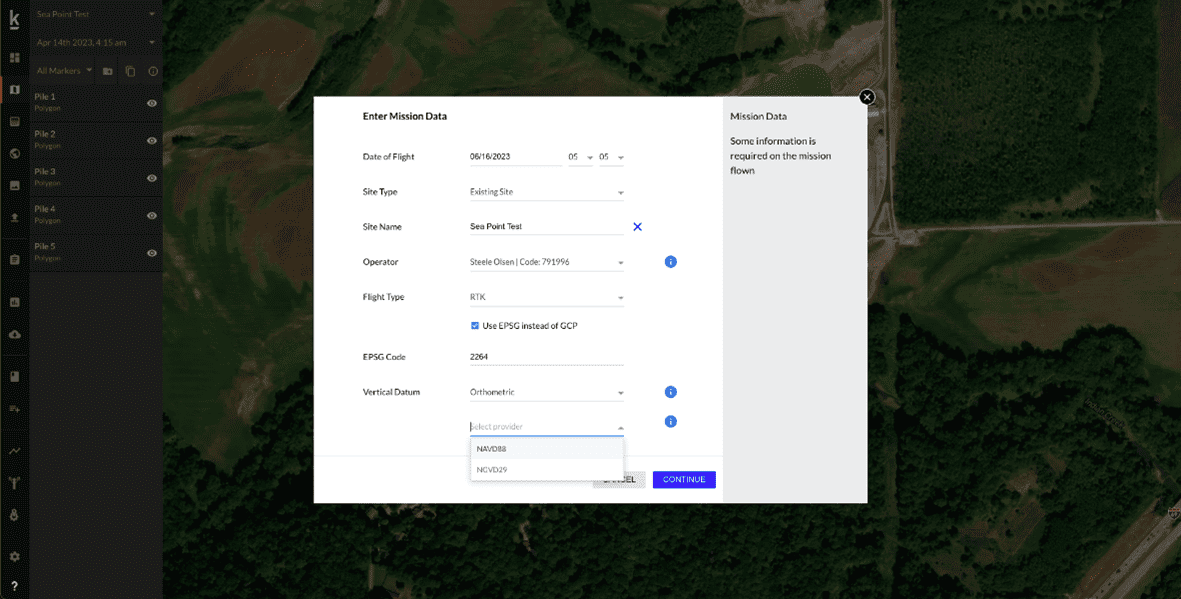The height and width of the screenshot is (599, 1181).
Task: Open the dashboard grid icon at sidebar top
Action: [14, 57]
